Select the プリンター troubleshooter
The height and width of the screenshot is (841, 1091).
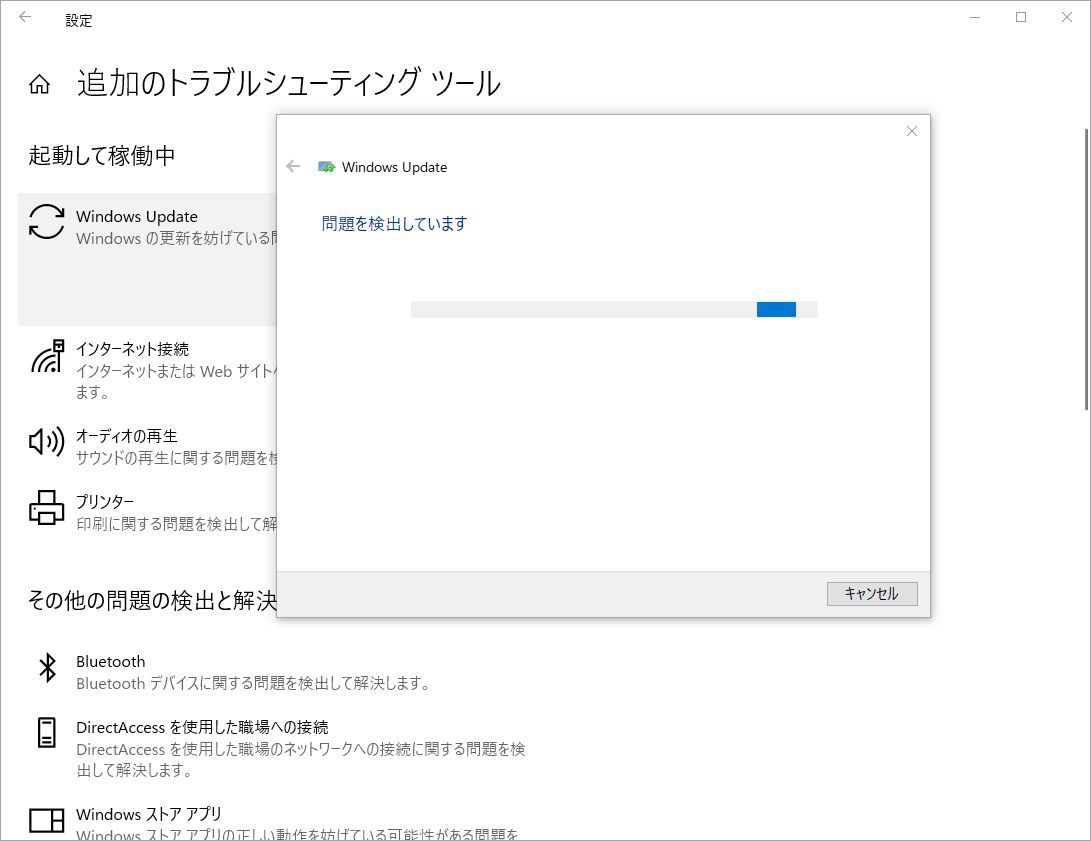(148, 512)
